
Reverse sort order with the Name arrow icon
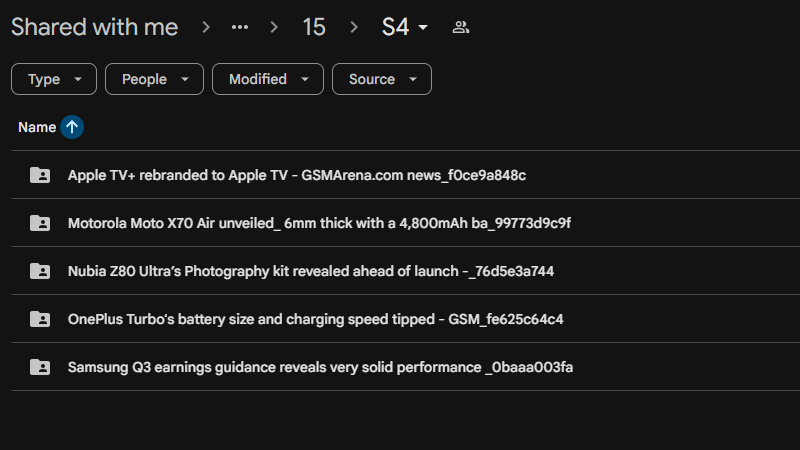pos(72,127)
